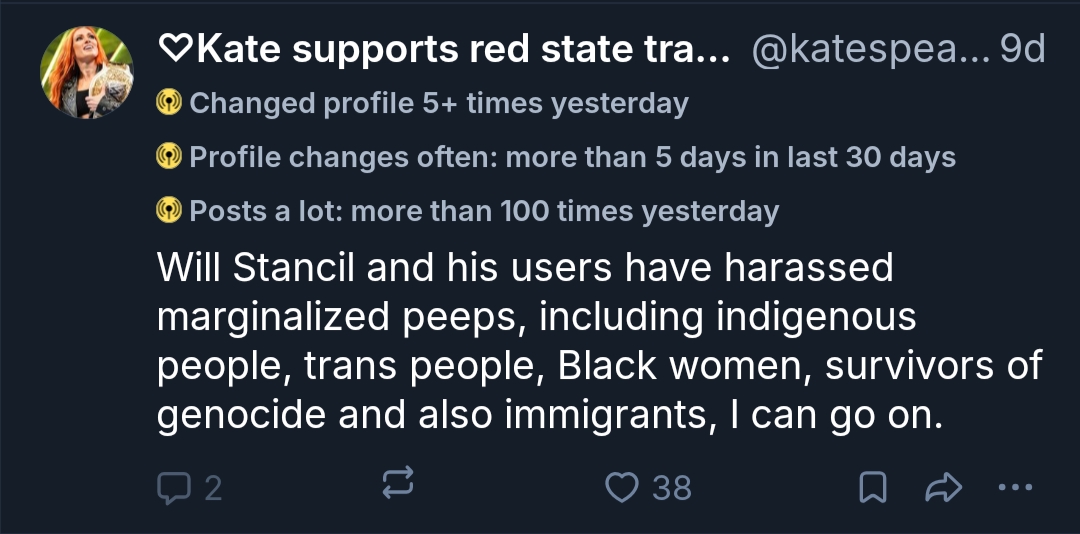Repost this post using the arrows icon

point(397,487)
